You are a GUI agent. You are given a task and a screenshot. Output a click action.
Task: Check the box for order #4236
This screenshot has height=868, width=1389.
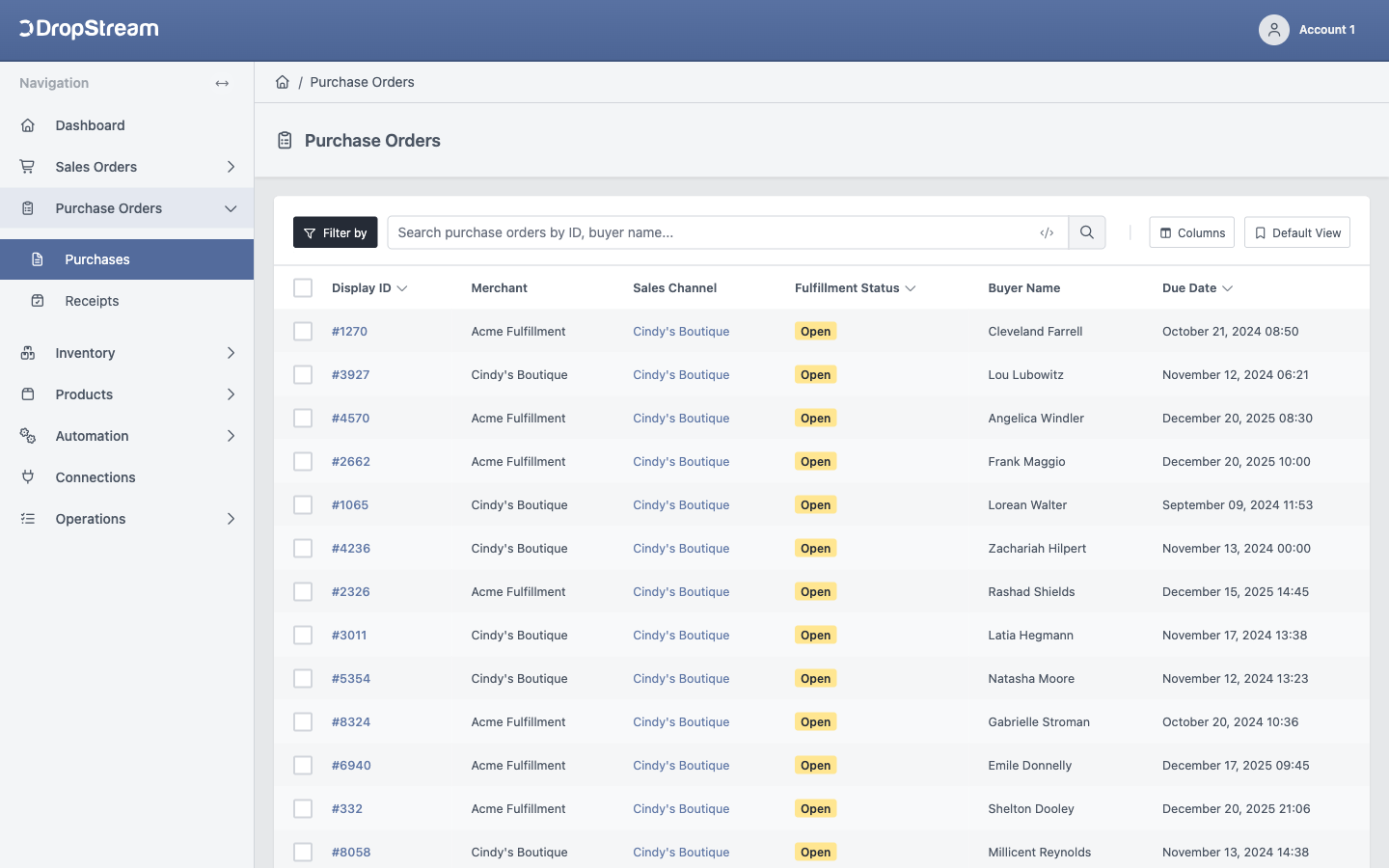click(303, 548)
